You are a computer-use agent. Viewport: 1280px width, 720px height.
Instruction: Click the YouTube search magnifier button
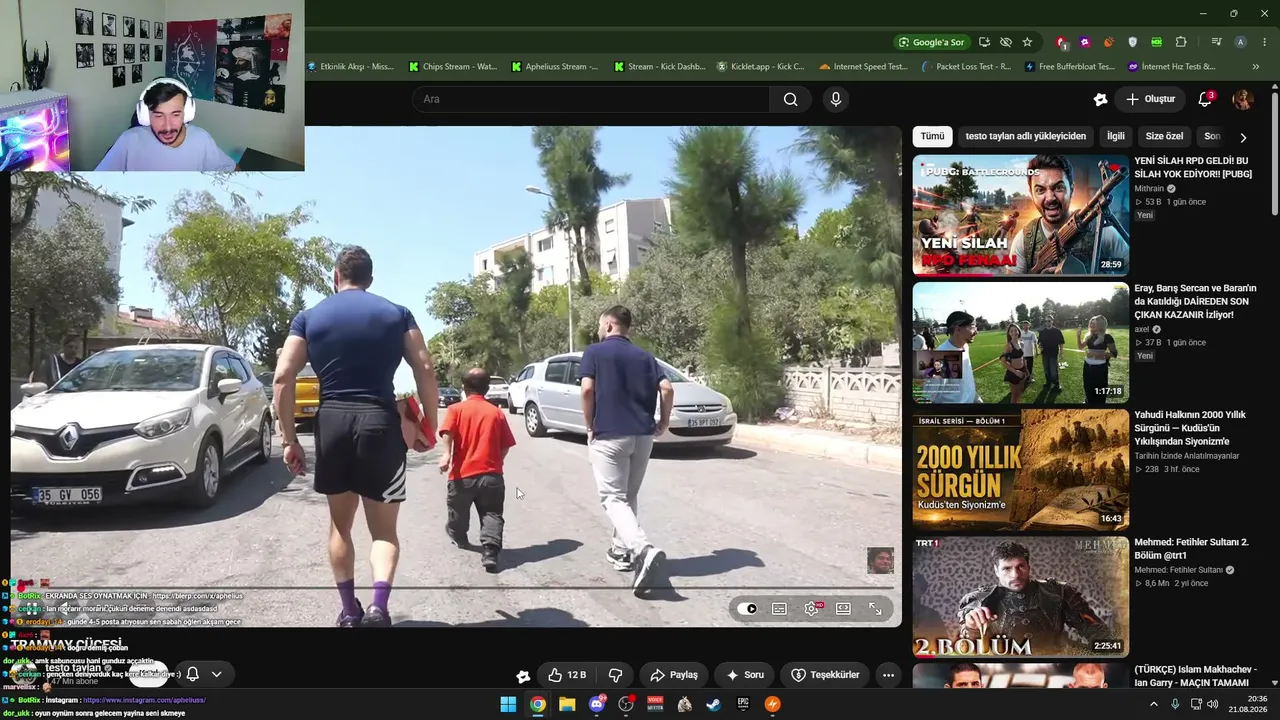[x=791, y=99]
